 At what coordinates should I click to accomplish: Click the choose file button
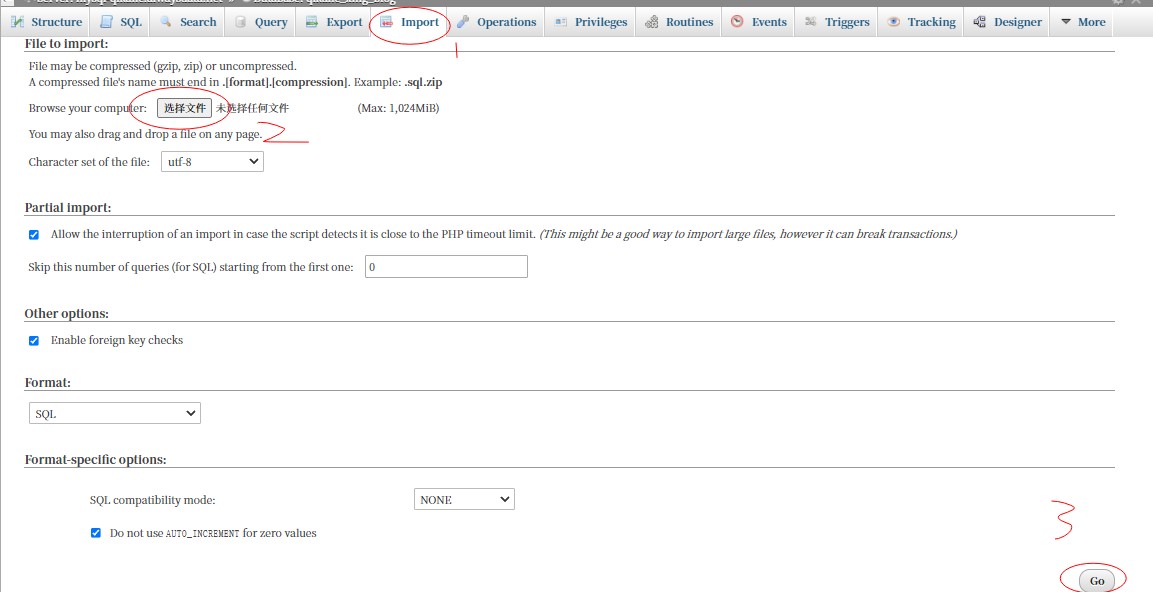[185, 108]
